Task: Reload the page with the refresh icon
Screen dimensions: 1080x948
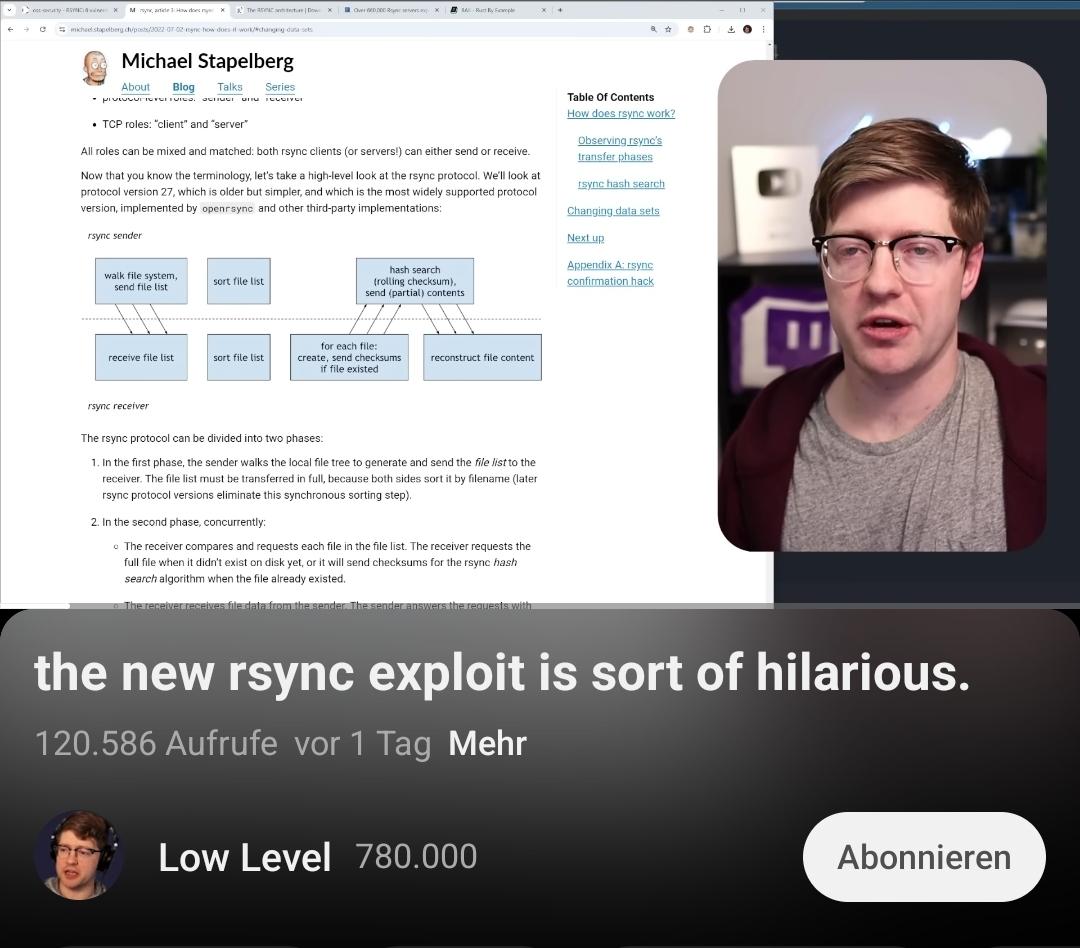Action: point(43,30)
